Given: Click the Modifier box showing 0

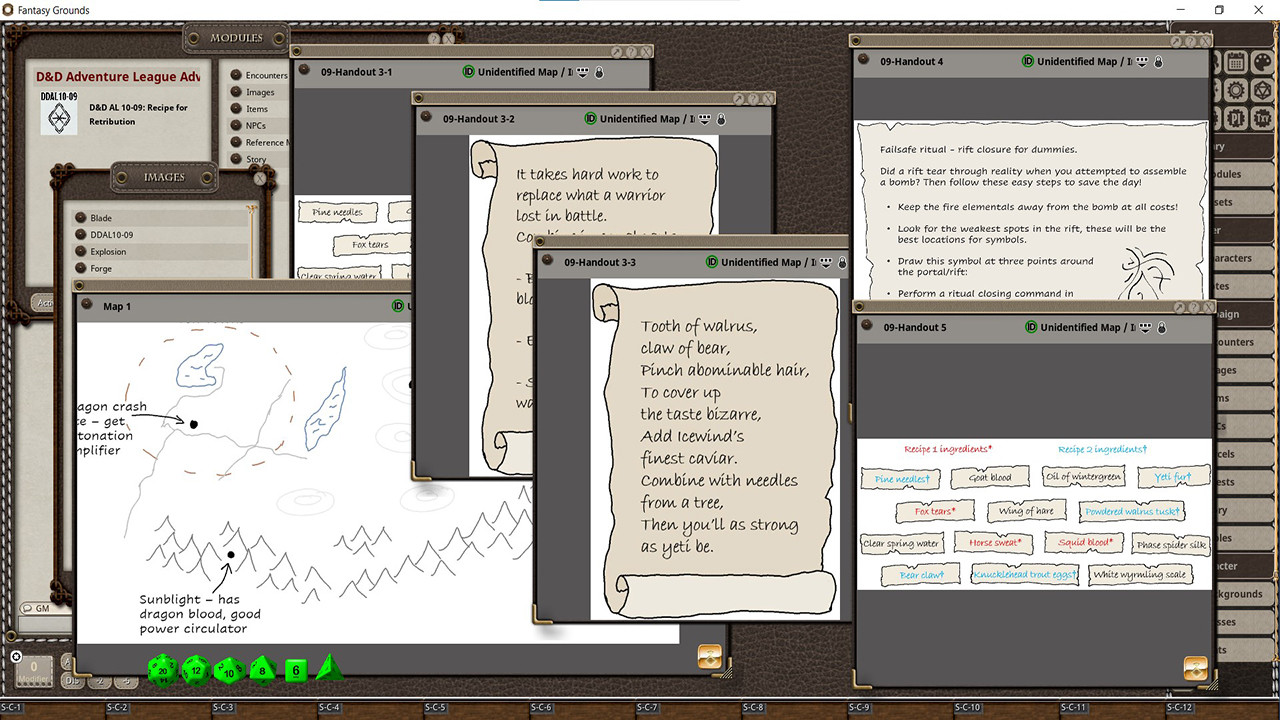Looking at the screenshot, I should click(34, 669).
